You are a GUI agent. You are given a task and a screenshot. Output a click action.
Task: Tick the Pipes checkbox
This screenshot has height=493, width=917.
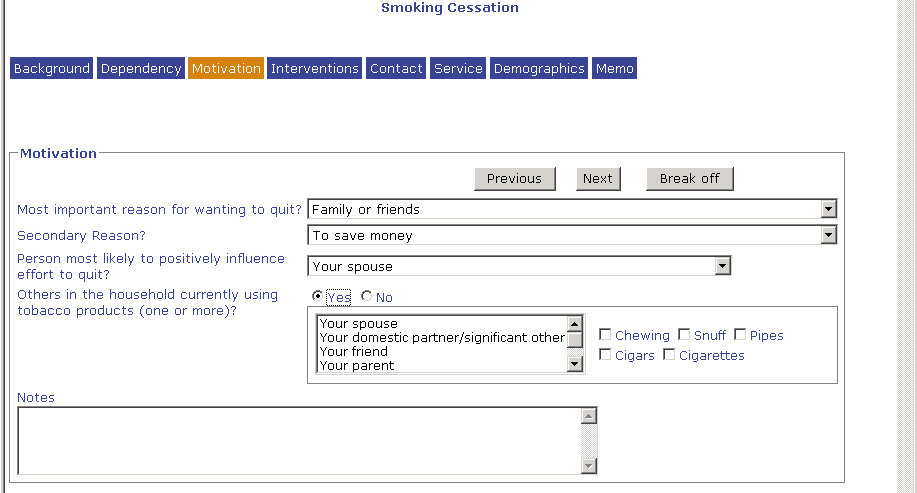click(740, 335)
